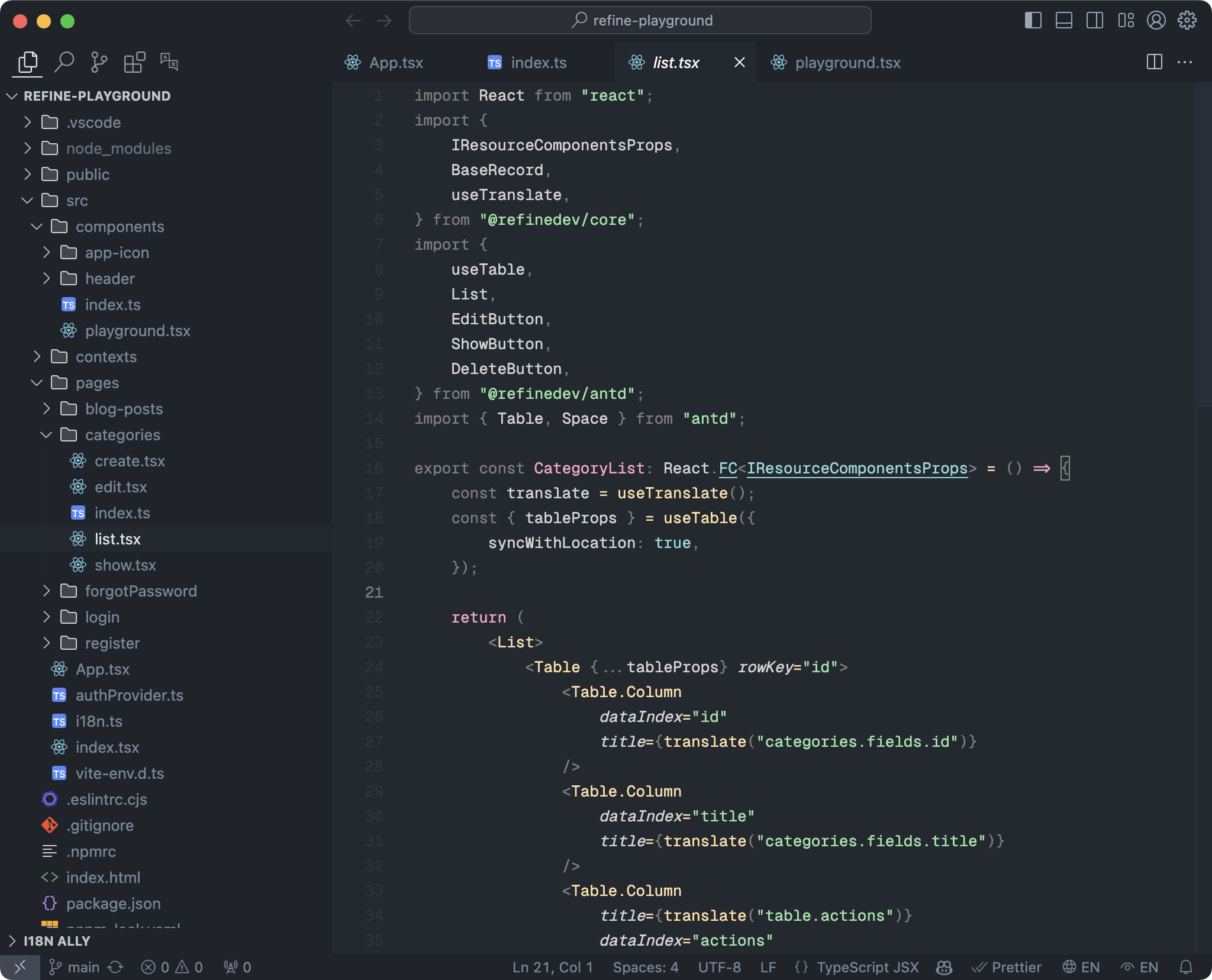This screenshot has width=1212, height=980.
Task: Click the TypeScript JSX language mode
Action: [867, 967]
